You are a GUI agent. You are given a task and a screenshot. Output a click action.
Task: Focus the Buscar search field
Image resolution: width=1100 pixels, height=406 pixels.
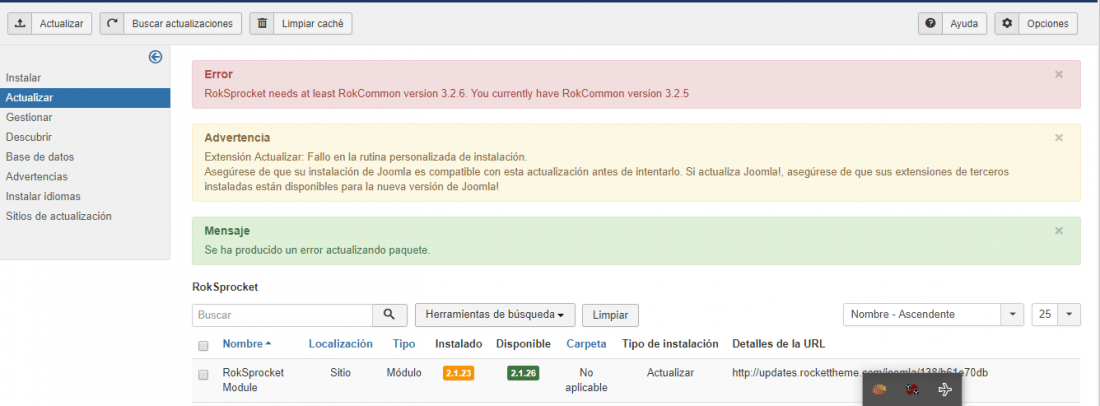[282, 315]
